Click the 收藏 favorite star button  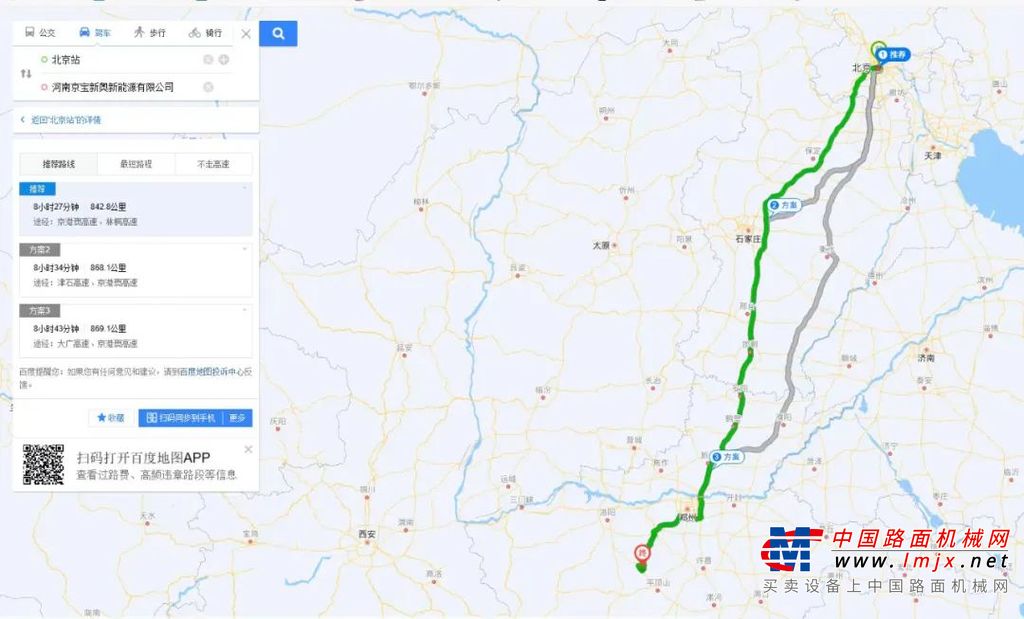[x=111, y=418]
